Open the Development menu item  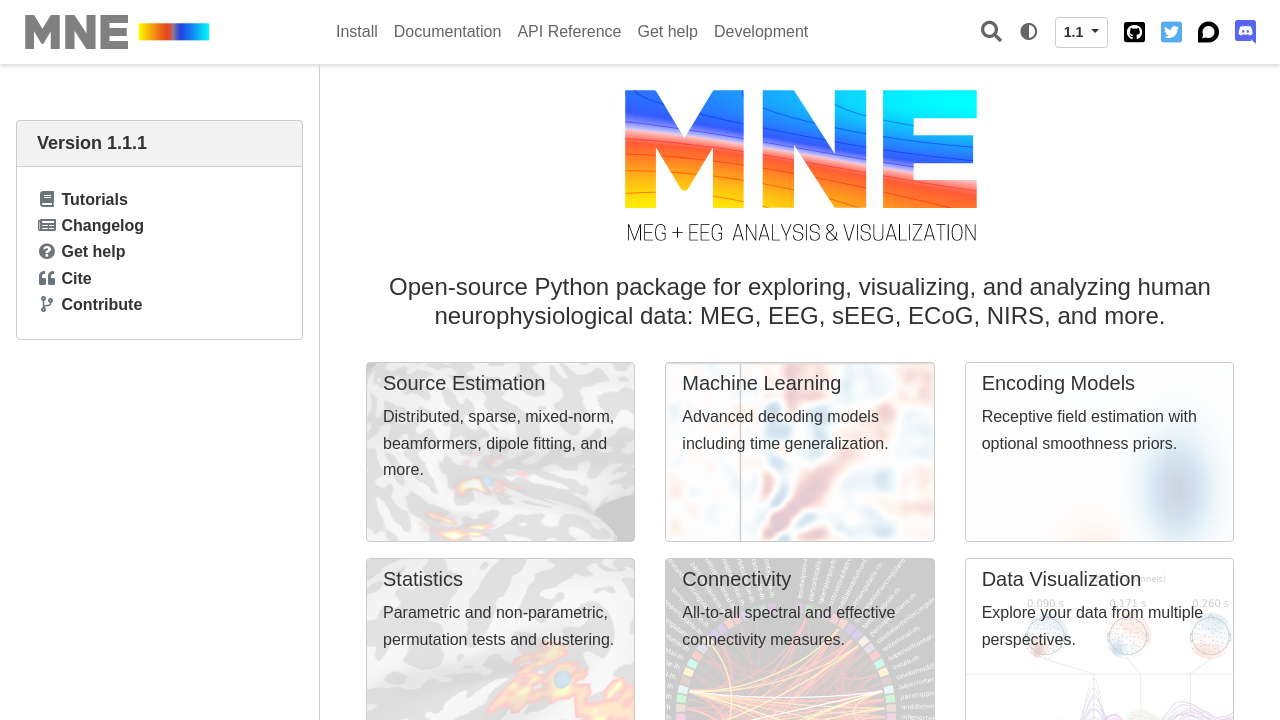tap(761, 32)
